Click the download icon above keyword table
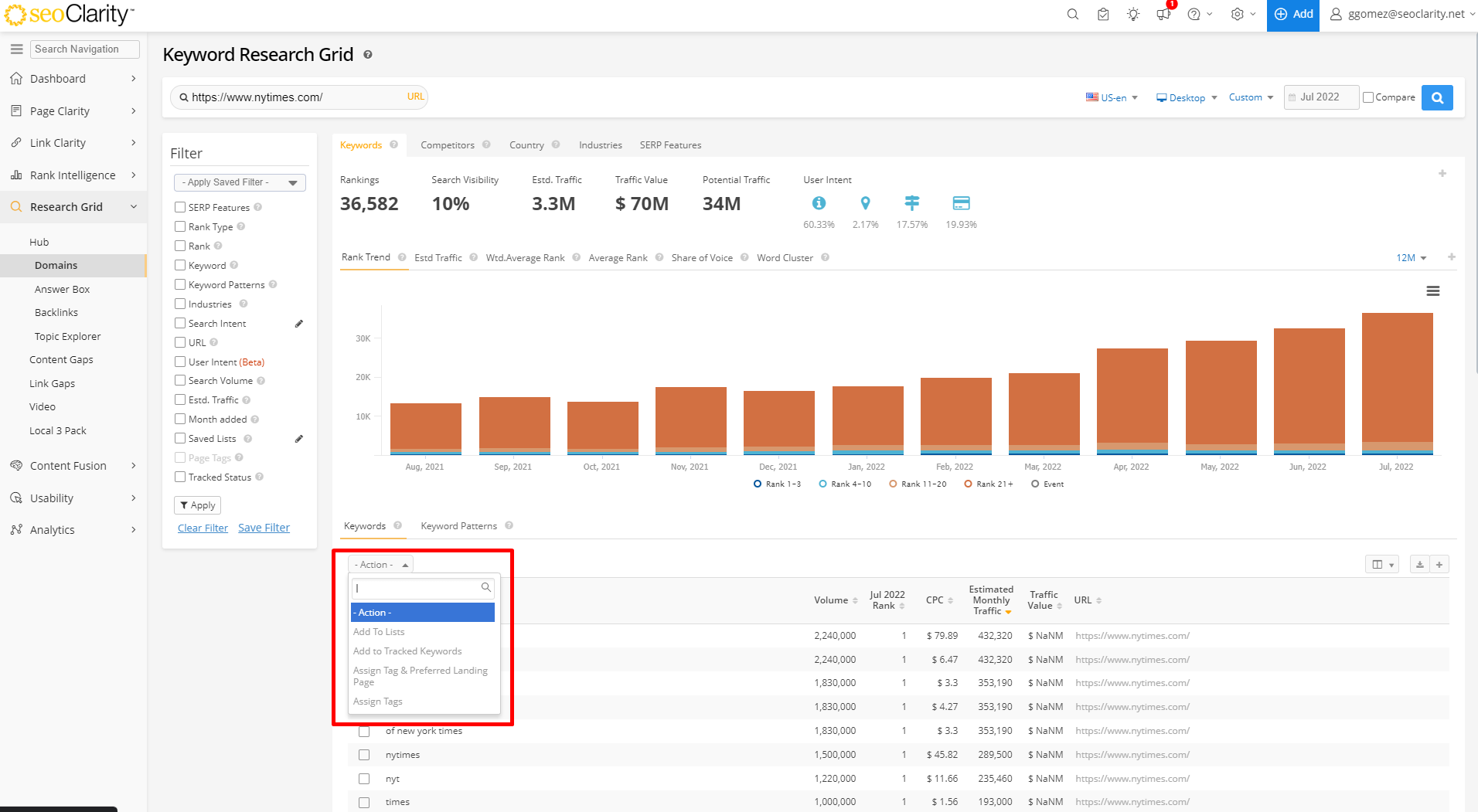Screen dimensions: 1478x812 coord(1419,565)
